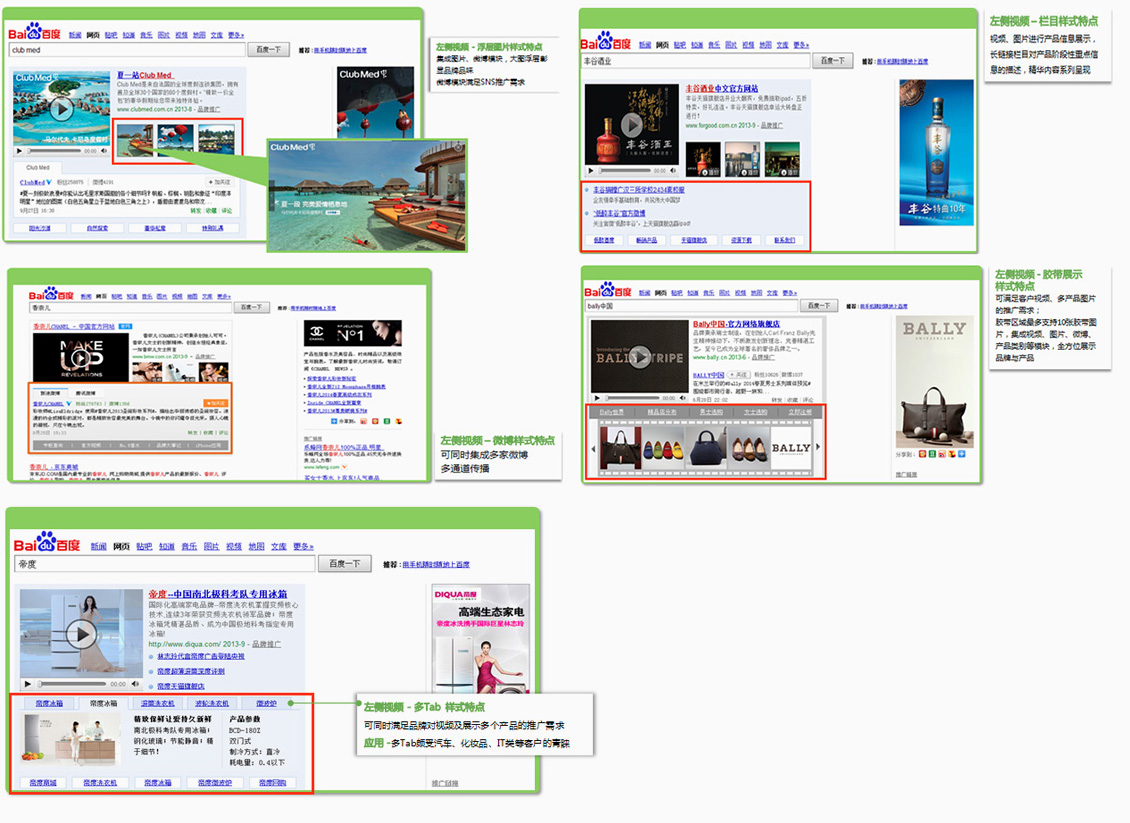Select the Bally世界 filmstrip tab
The image size is (1130, 823).
coord(612,412)
